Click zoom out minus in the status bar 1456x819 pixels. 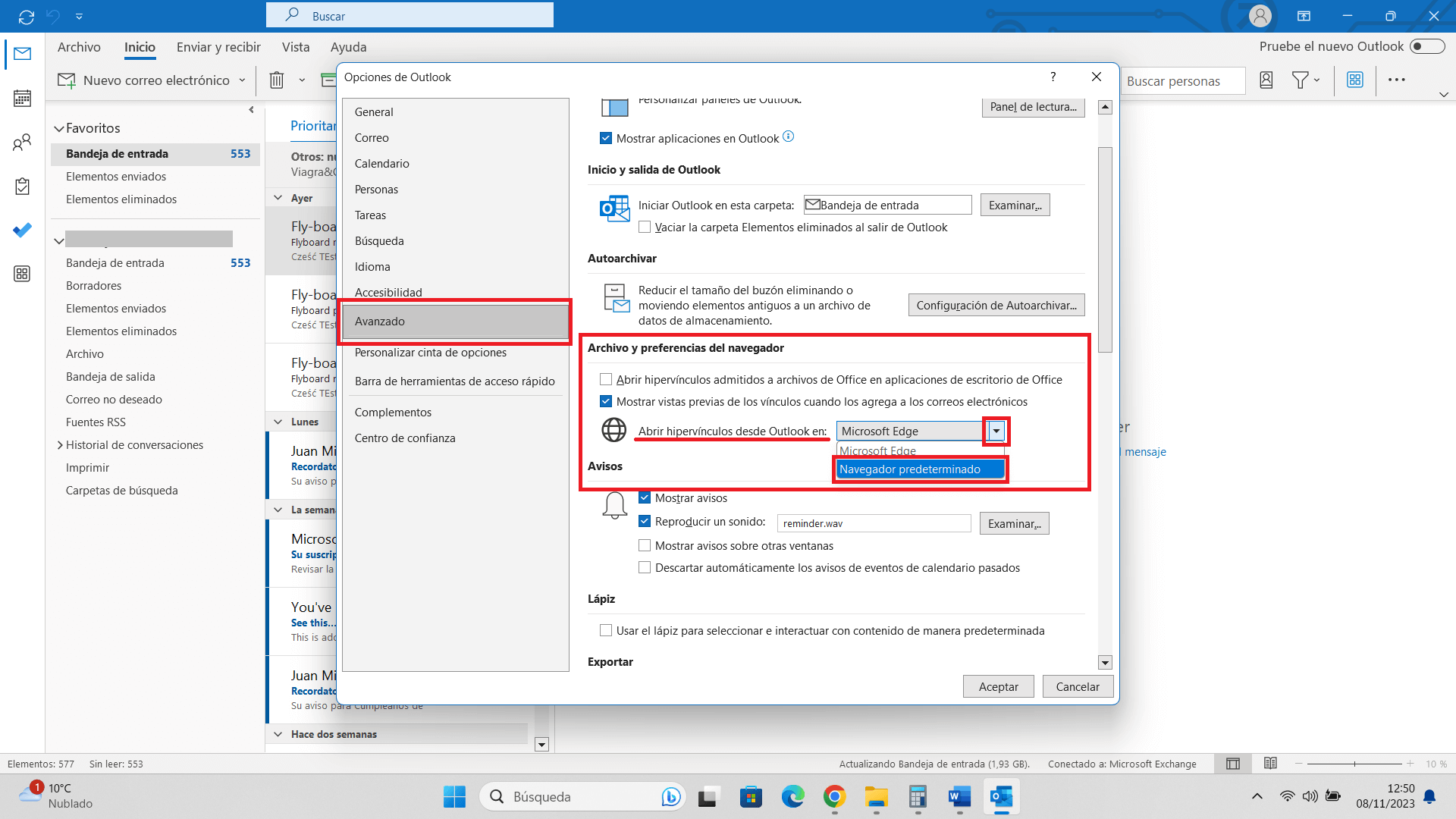(x=1298, y=764)
